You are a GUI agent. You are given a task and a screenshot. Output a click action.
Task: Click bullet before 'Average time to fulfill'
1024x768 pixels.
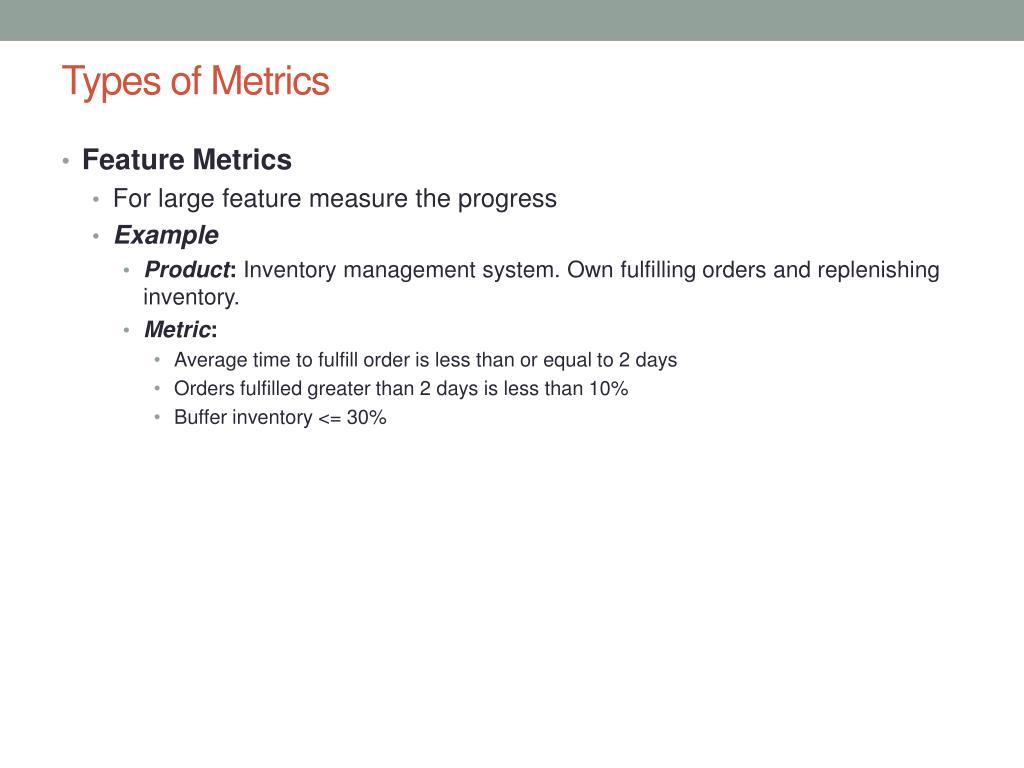click(x=157, y=360)
